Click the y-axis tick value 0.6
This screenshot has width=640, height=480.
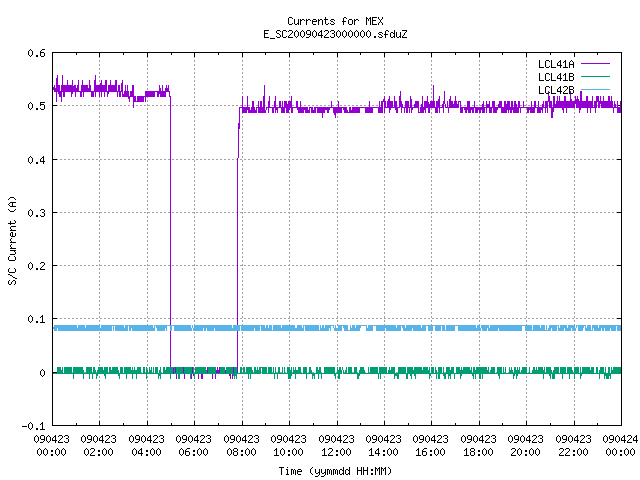[x=36, y=53]
